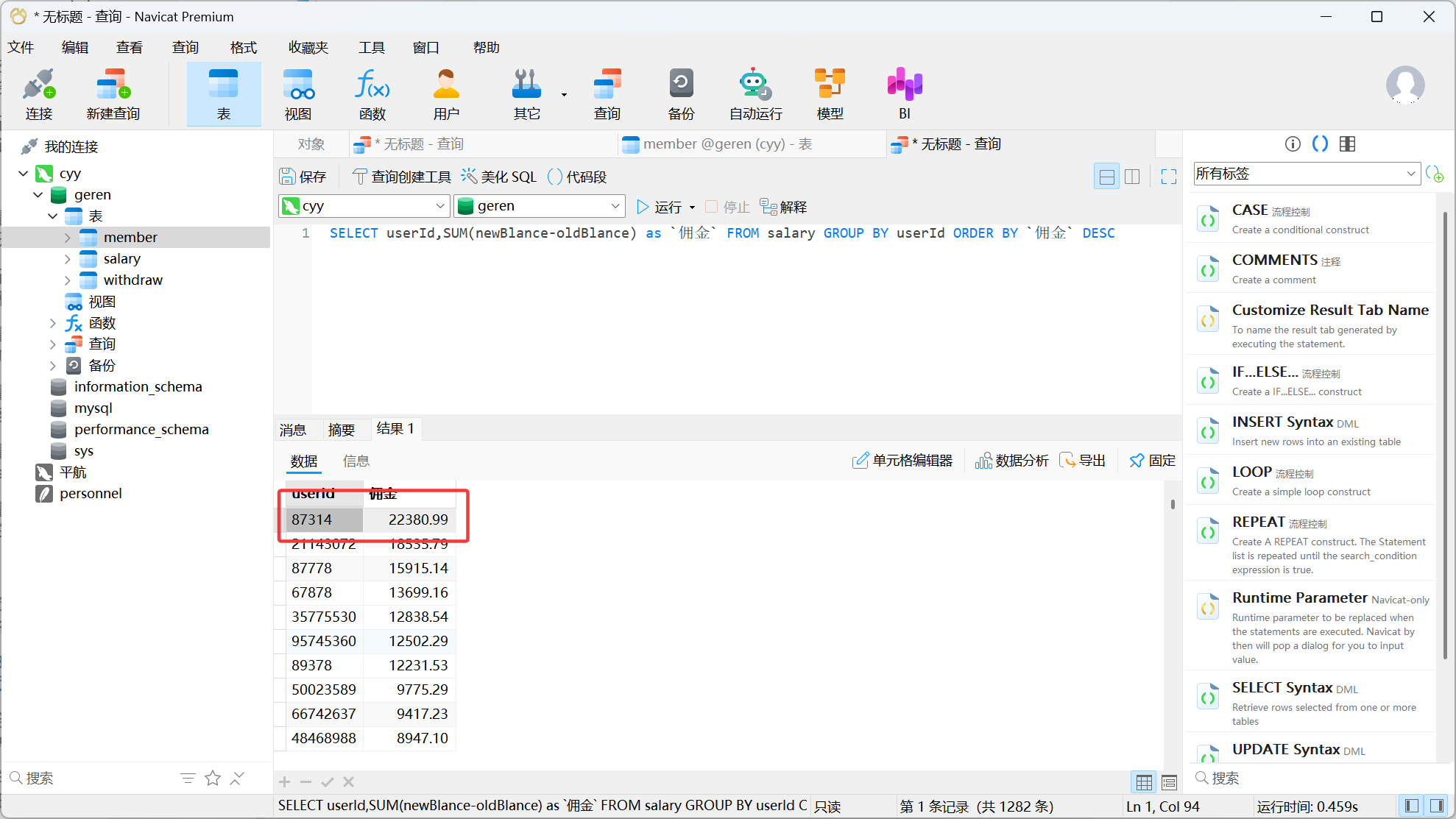Open the cyy connection dropdown
The image size is (1456, 819).
pyautogui.click(x=440, y=206)
